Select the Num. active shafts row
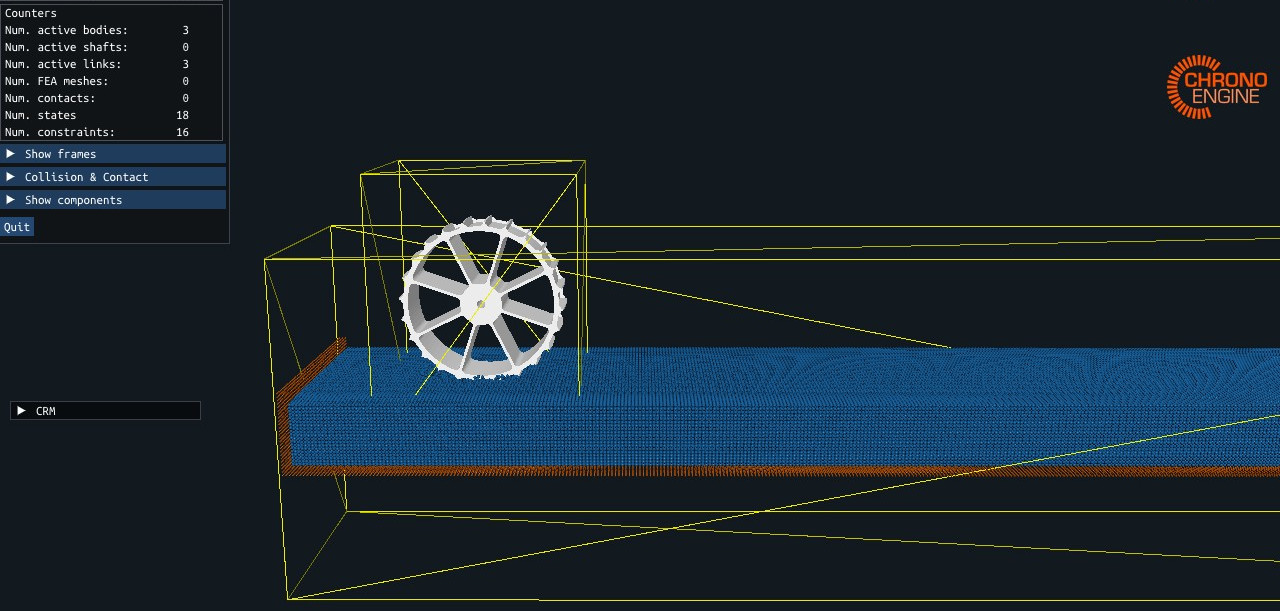1280x611 pixels. pyautogui.click(x=97, y=47)
